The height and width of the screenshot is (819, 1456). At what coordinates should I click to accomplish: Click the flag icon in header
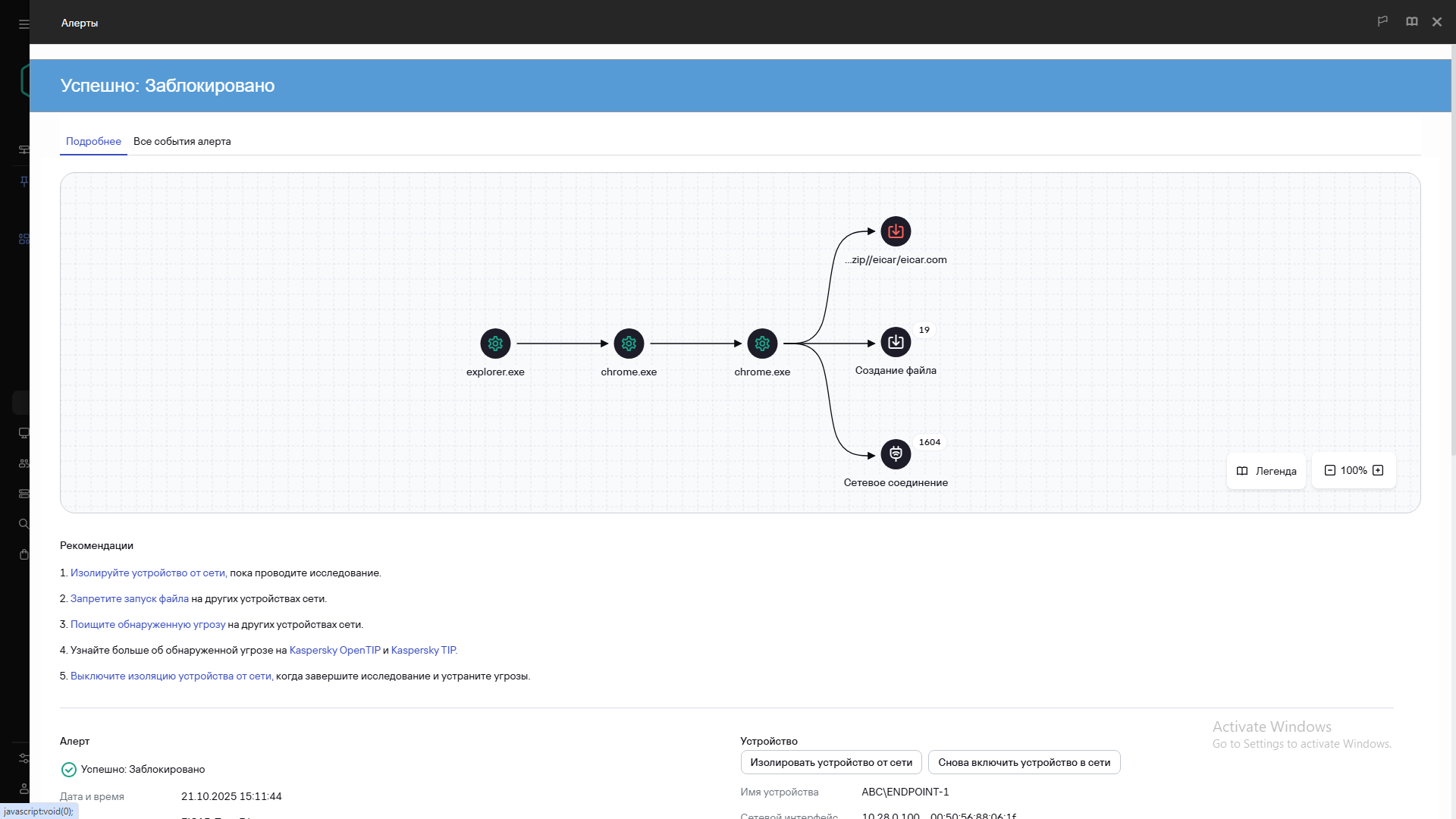[x=1382, y=21]
